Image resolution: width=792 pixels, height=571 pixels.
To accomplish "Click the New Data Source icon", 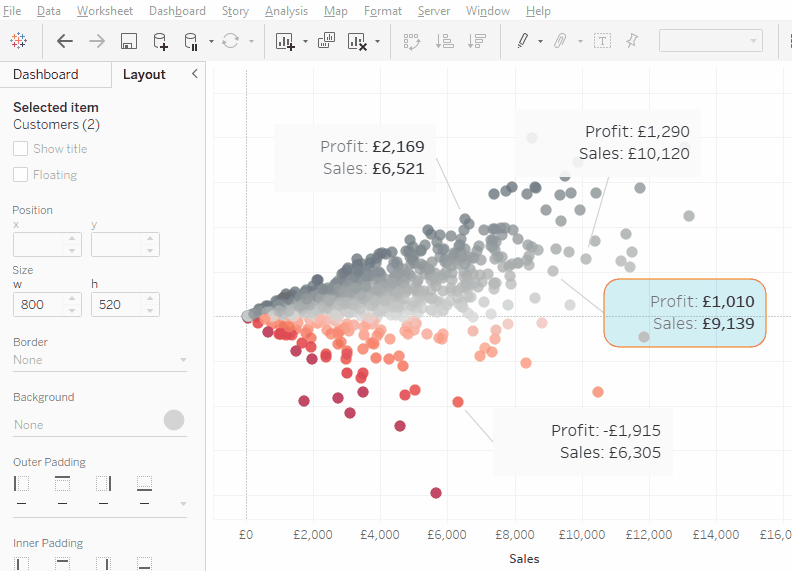I will [x=160, y=41].
